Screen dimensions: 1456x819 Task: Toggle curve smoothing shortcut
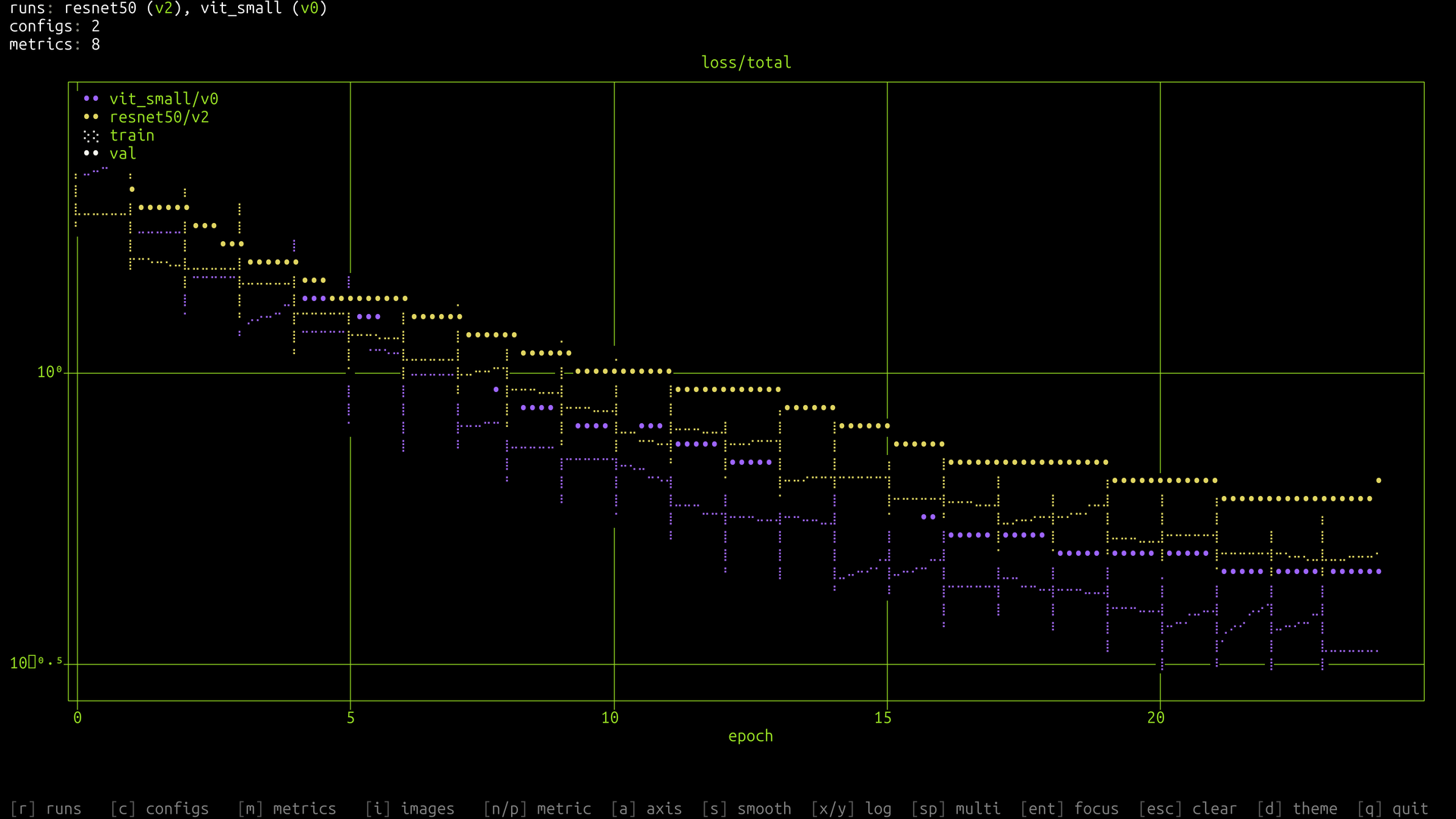746,808
